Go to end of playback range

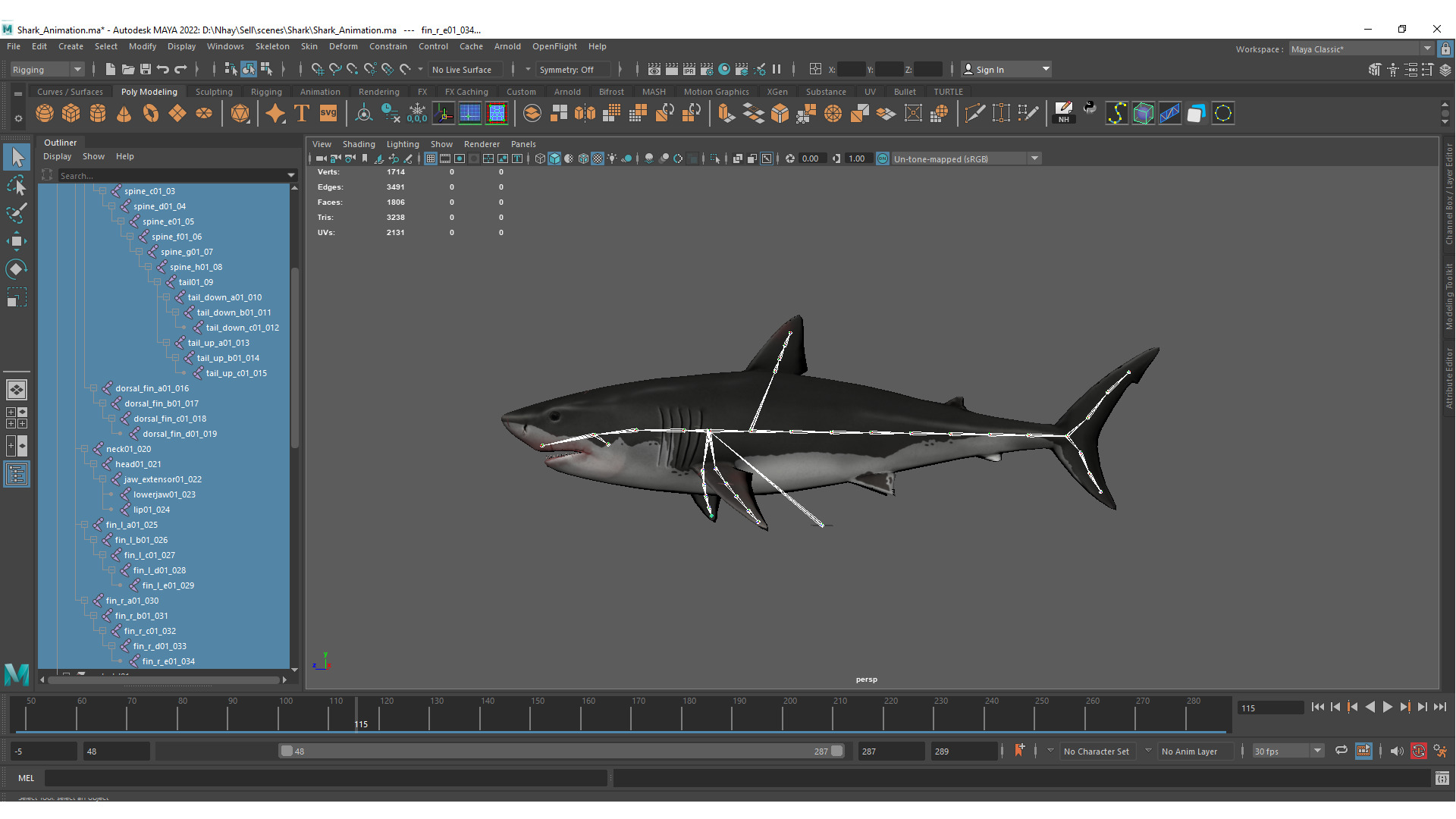pyautogui.click(x=1439, y=707)
